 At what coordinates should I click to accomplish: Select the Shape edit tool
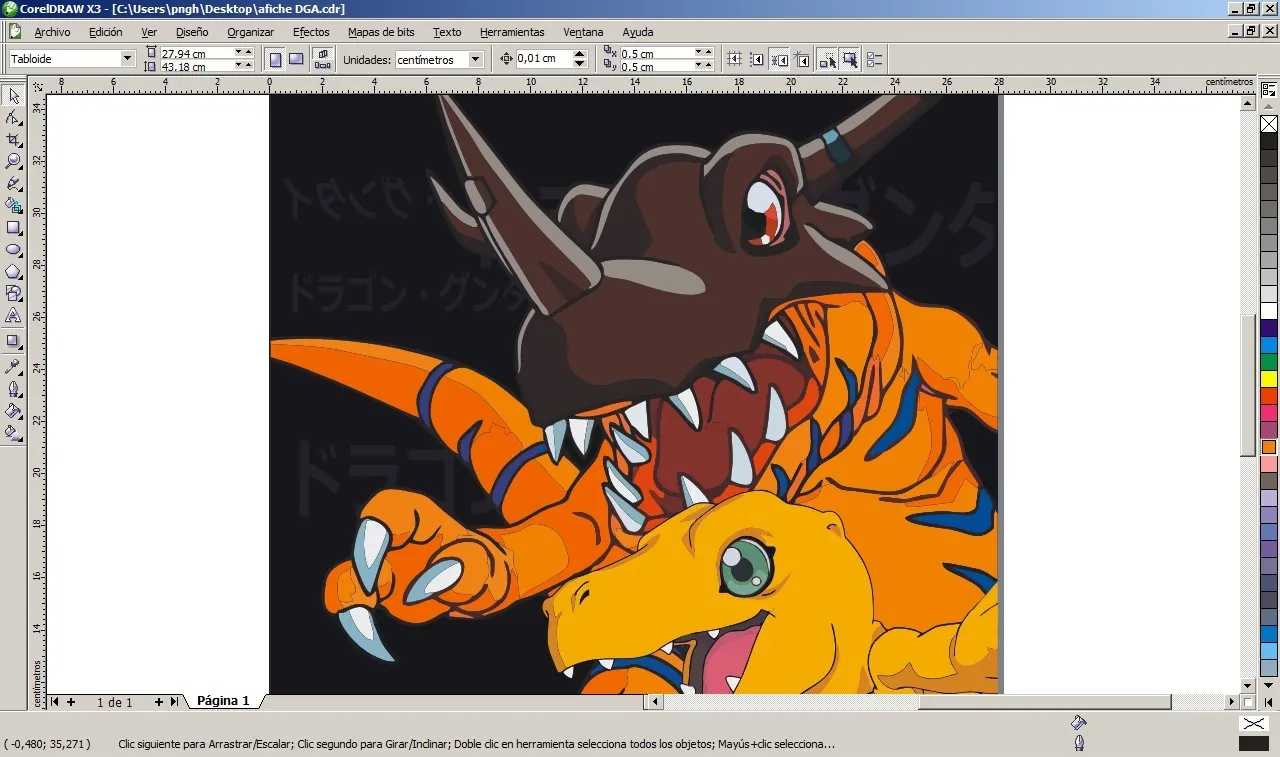(x=13, y=118)
